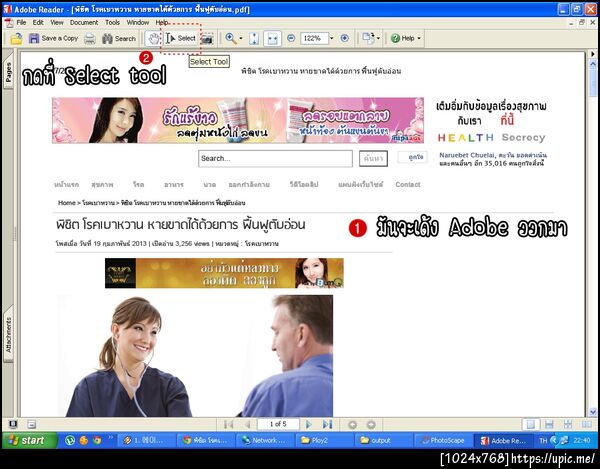The image size is (600, 469).
Task: Go to next page arrow
Action: (308, 424)
